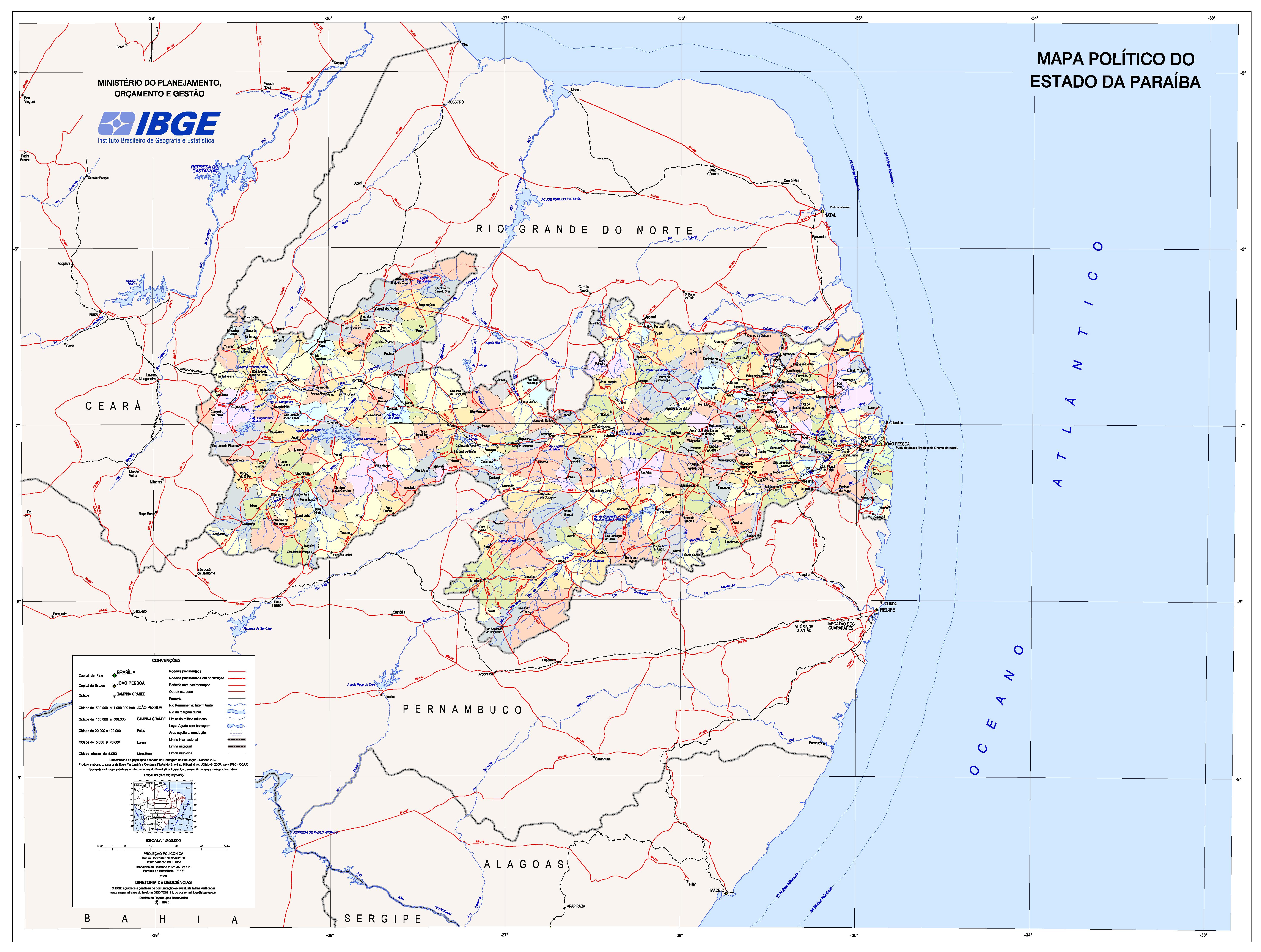This screenshot has width=1261, height=952.
Task: Click the Localização do Estado caption
Action: [x=164, y=775]
